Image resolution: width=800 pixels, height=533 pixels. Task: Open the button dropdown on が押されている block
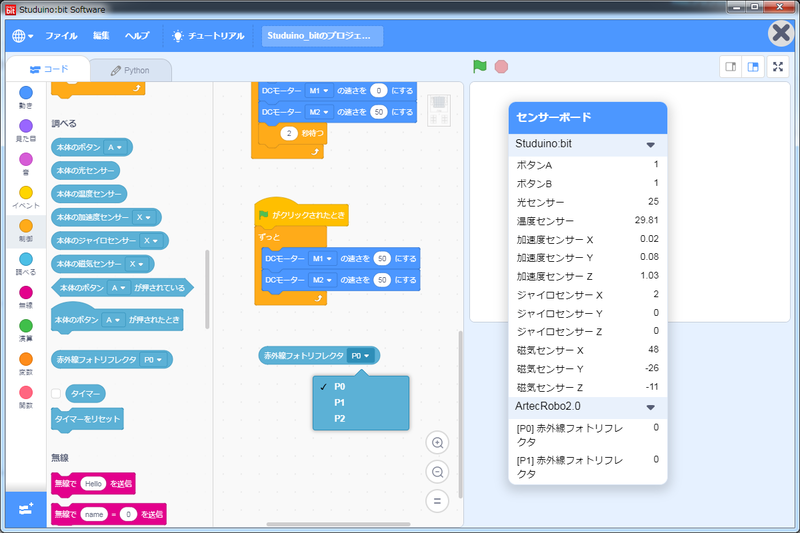click(x=119, y=288)
